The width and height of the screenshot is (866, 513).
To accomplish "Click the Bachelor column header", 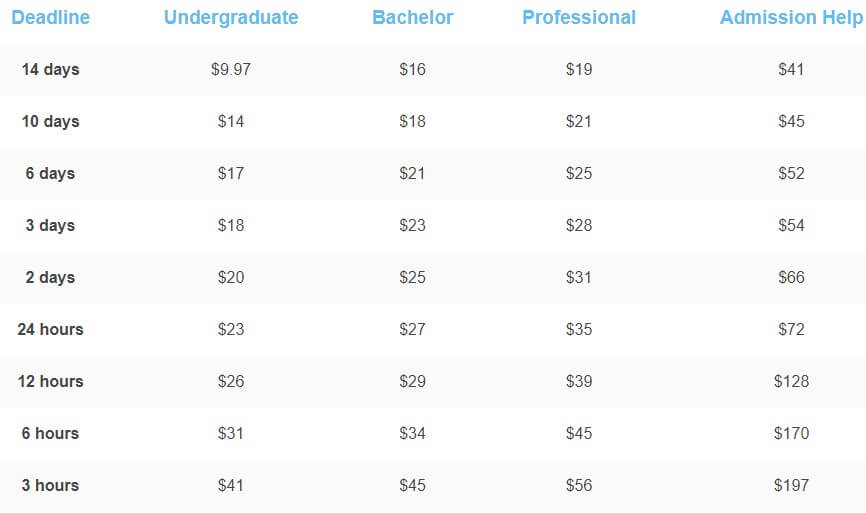I will click(413, 18).
